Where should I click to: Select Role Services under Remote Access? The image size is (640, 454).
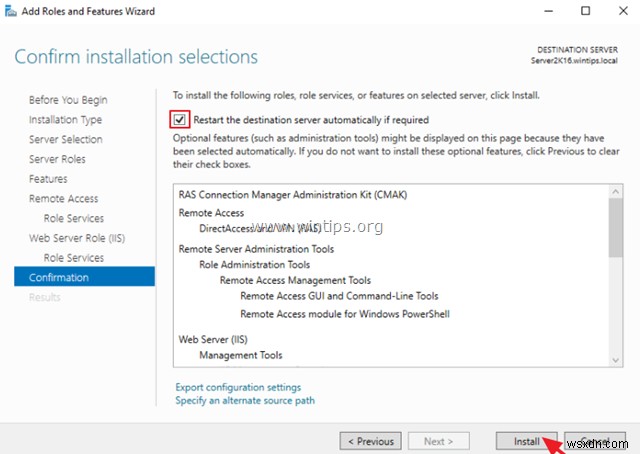pos(73,218)
